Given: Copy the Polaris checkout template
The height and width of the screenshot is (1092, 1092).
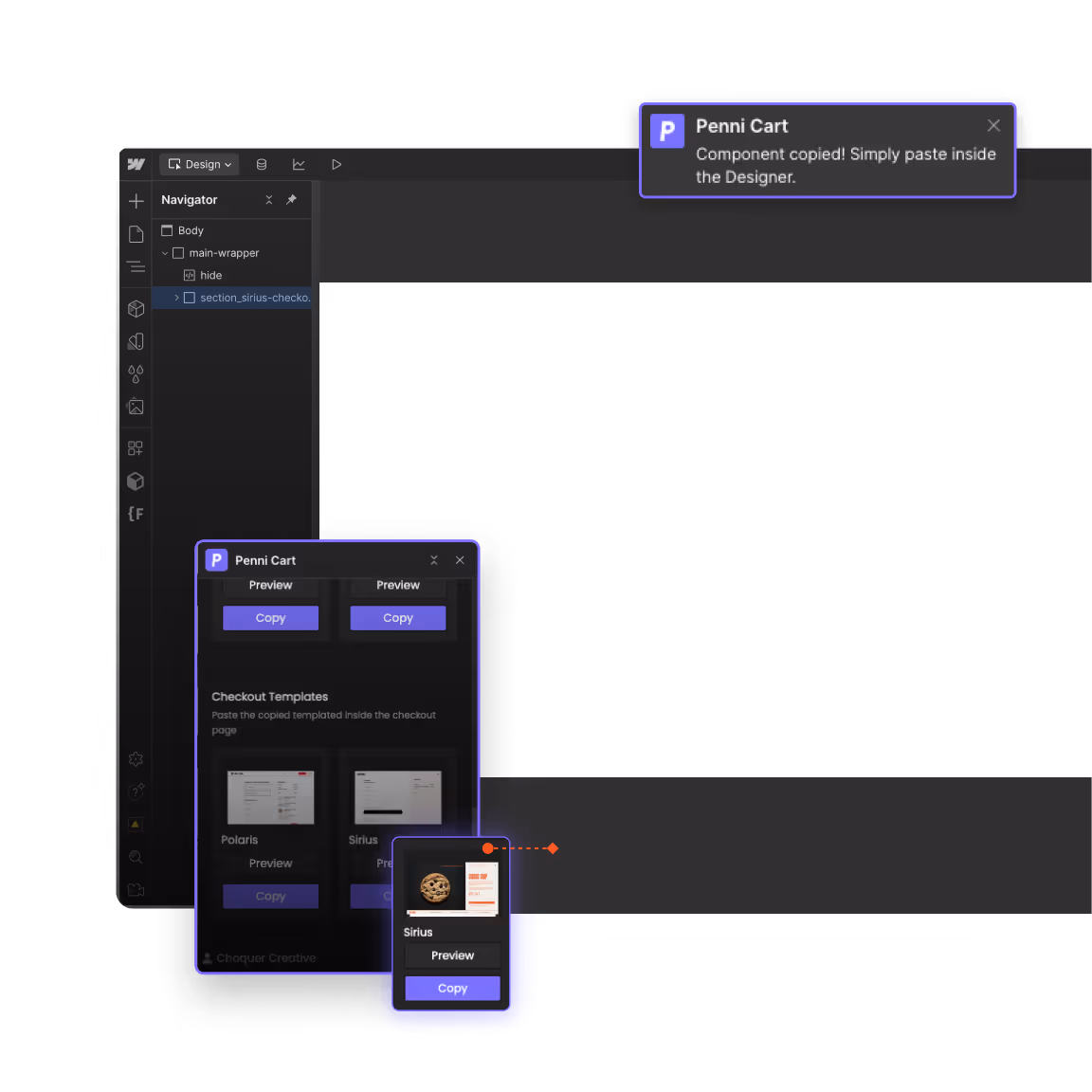Looking at the screenshot, I should pyautogui.click(x=271, y=897).
